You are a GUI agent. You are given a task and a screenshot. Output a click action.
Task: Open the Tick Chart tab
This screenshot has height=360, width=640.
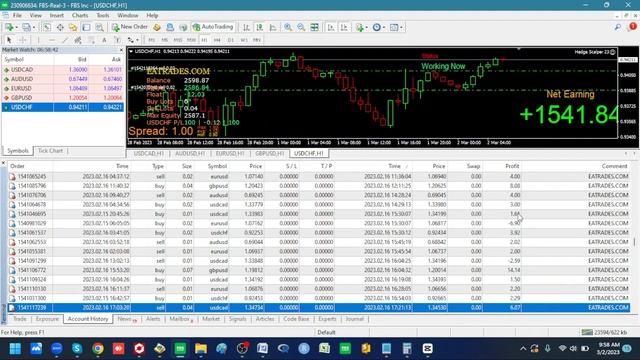point(50,151)
